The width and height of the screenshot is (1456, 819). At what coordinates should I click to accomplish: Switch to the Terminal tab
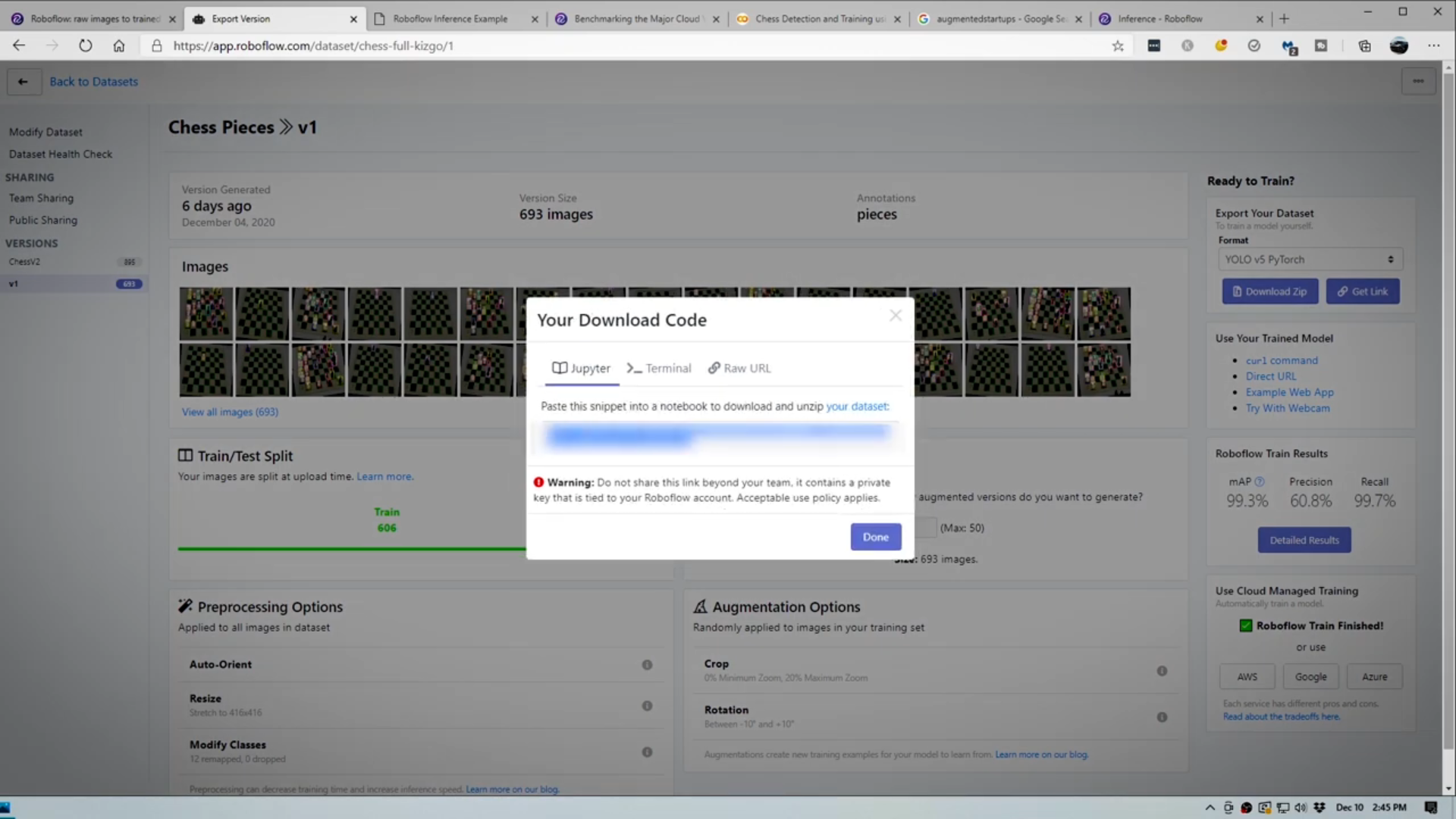(x=659, y=368)
